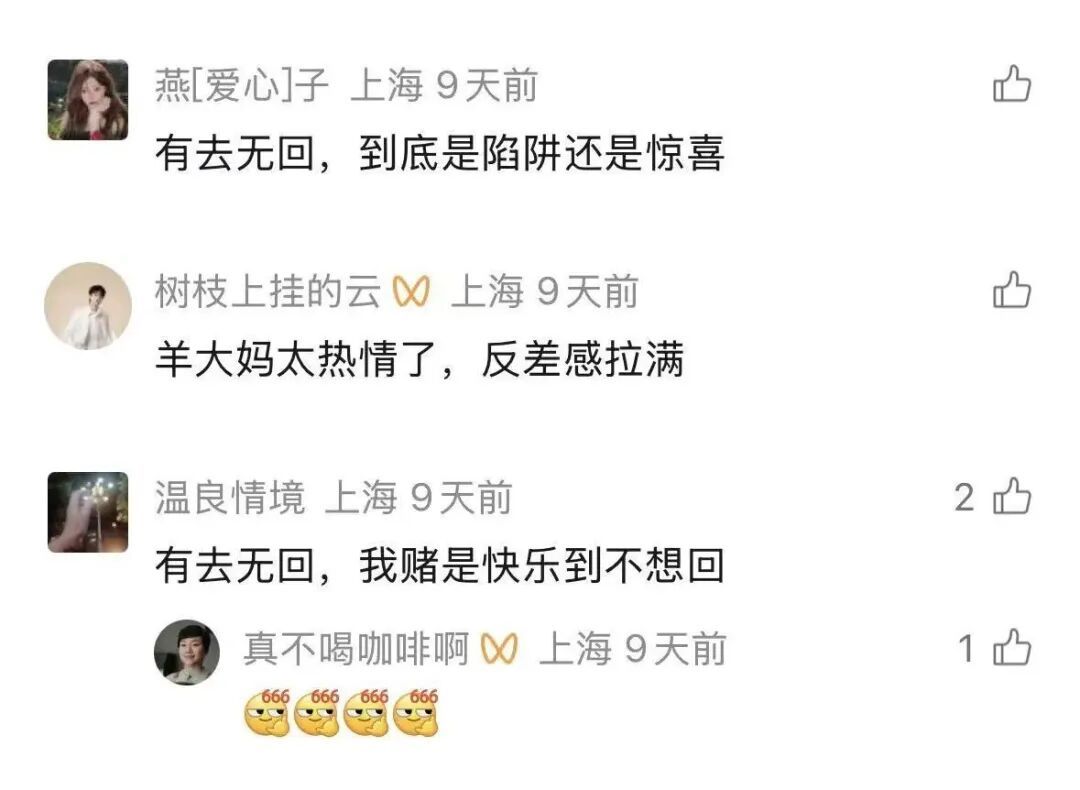Screen dimensions: 1080x790
Task: Open 燕[爱心]子's profile avatar
Action: (x=87, y=100)
